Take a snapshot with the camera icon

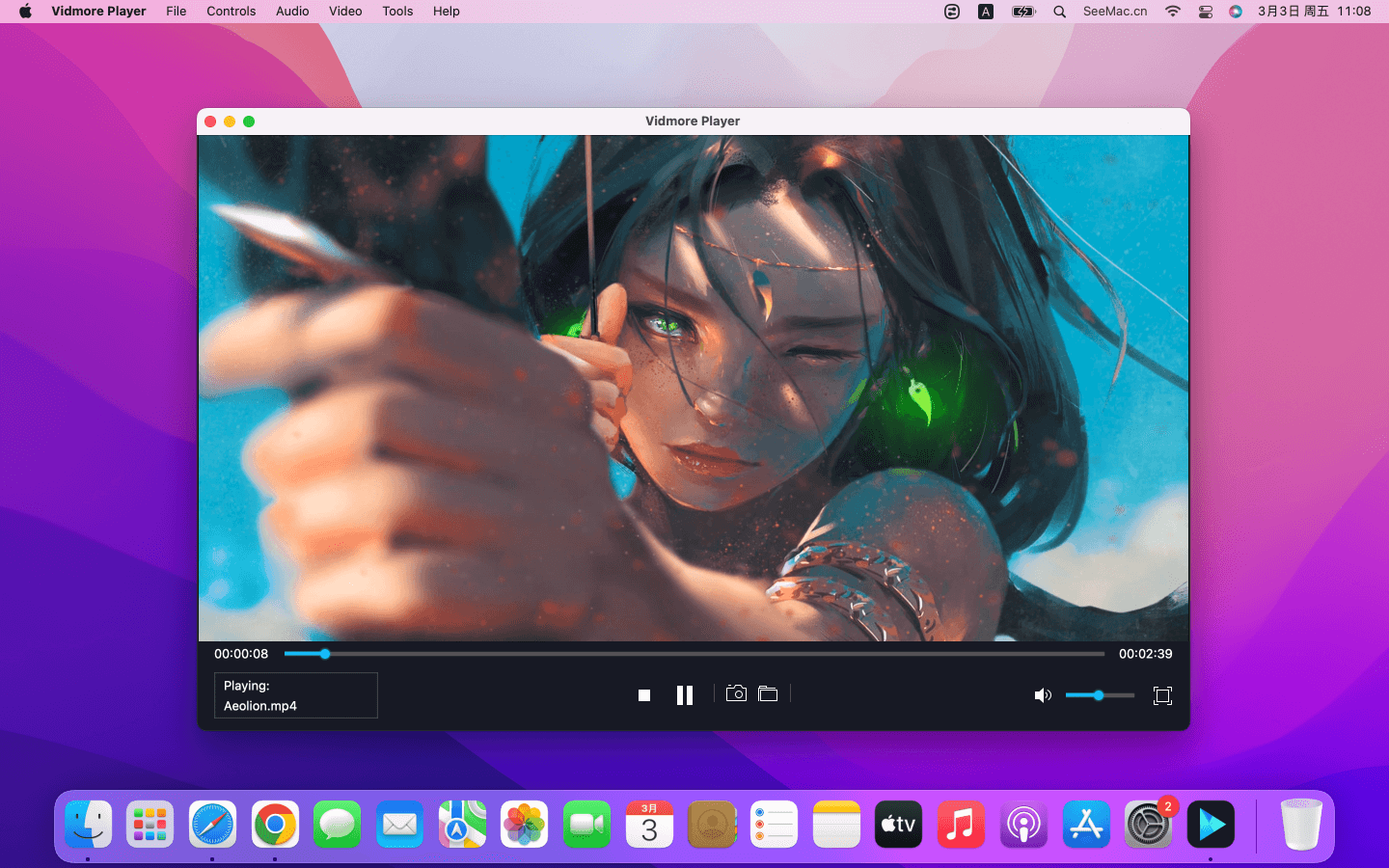(736, 693)
